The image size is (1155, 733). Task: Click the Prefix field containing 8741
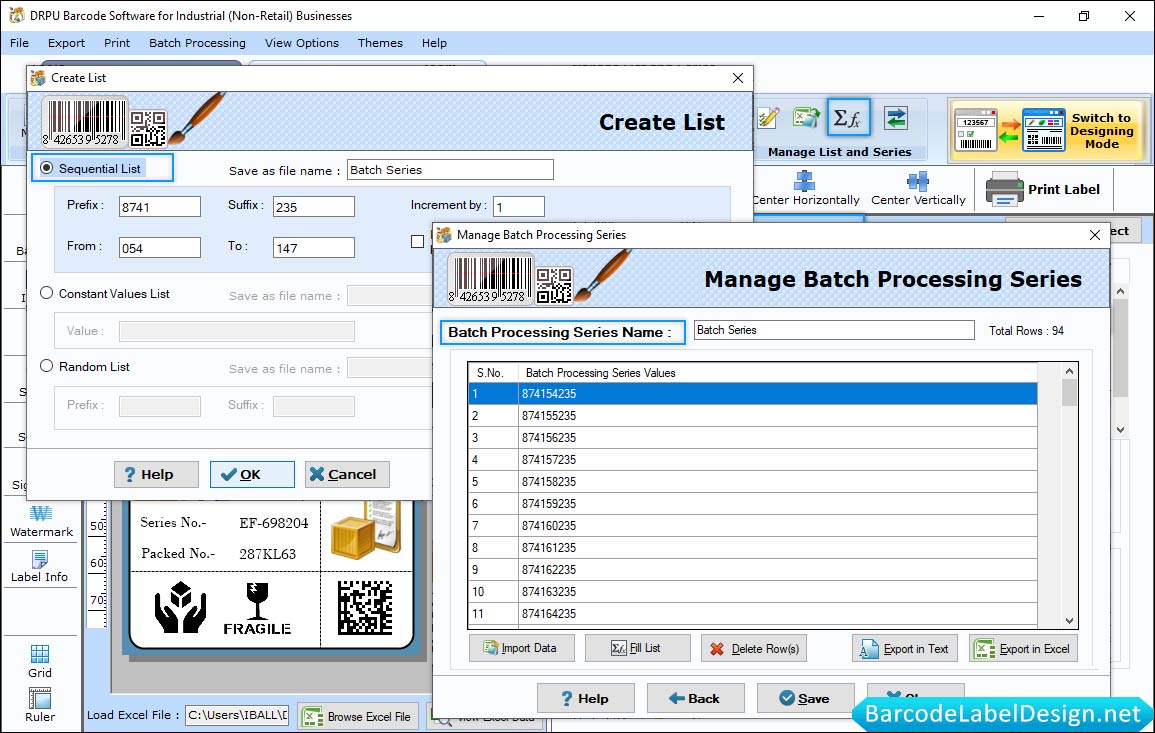tap(160, 206)
